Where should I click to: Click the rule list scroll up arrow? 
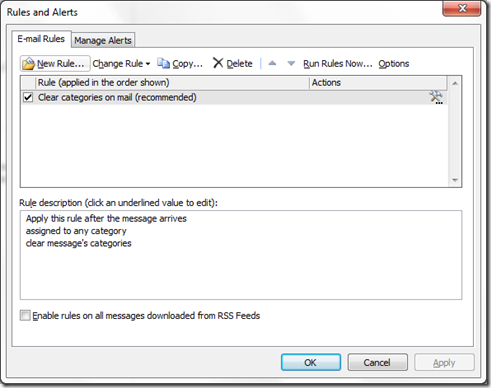pyautogui.click(x=455, y=83)
